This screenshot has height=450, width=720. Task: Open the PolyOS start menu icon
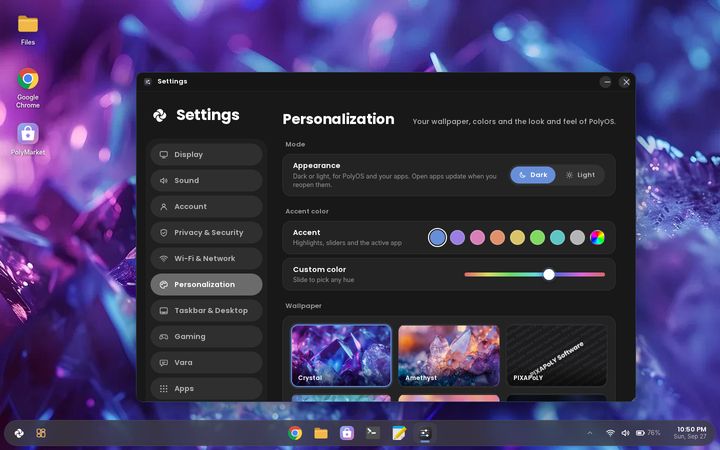[19, 433]
